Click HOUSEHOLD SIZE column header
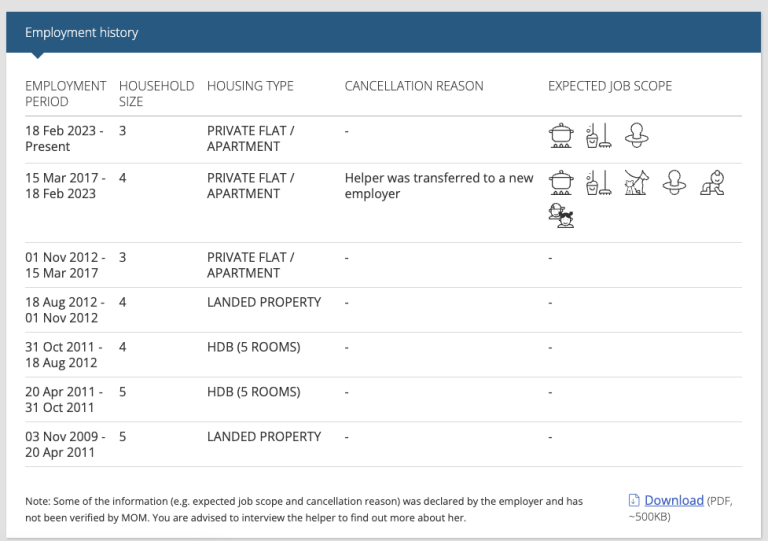 [157, 94]
